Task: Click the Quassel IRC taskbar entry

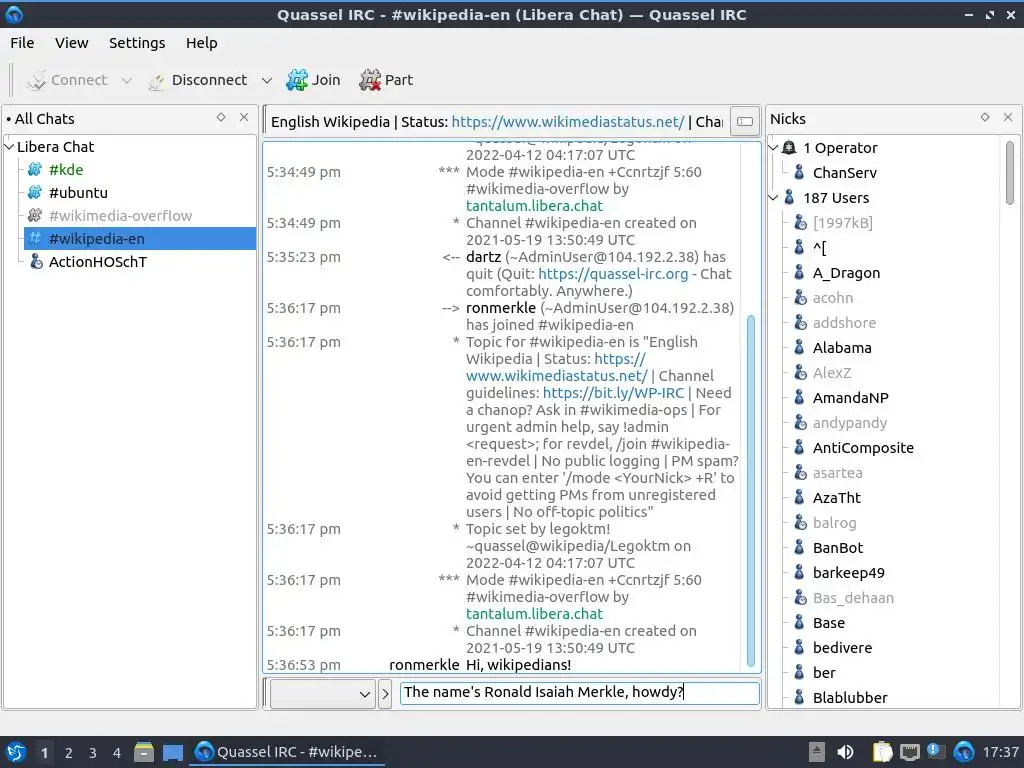Action: pyautogui.click(x=286, y=752)
